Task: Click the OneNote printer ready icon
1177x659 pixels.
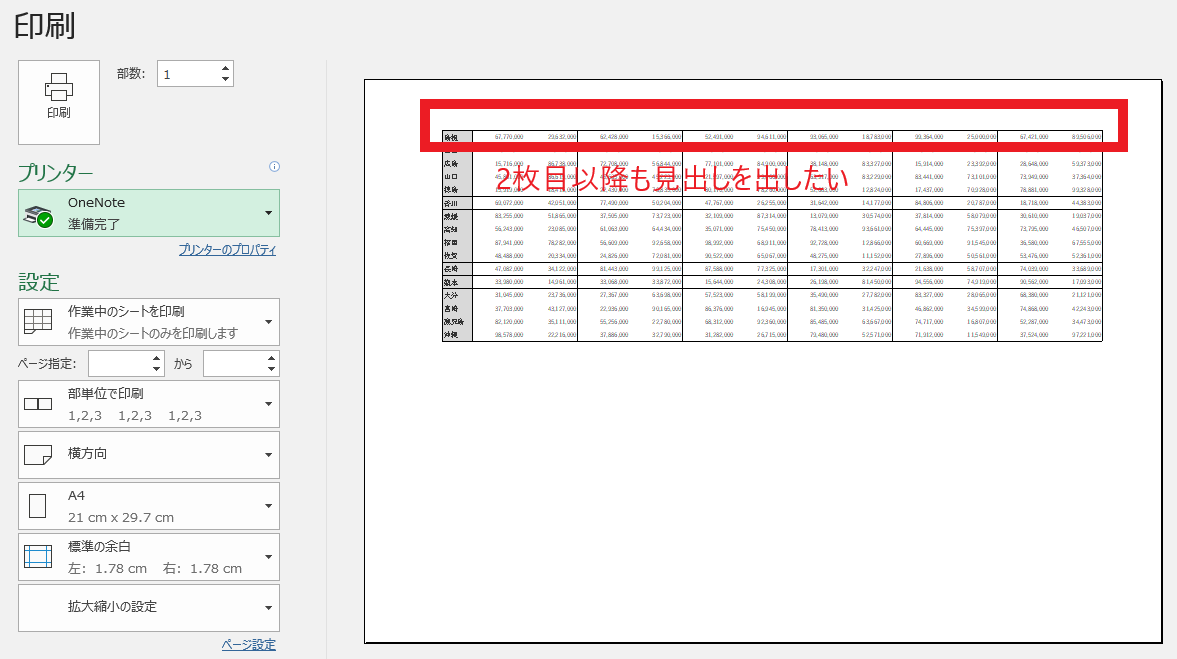Action: pos(38,216)
